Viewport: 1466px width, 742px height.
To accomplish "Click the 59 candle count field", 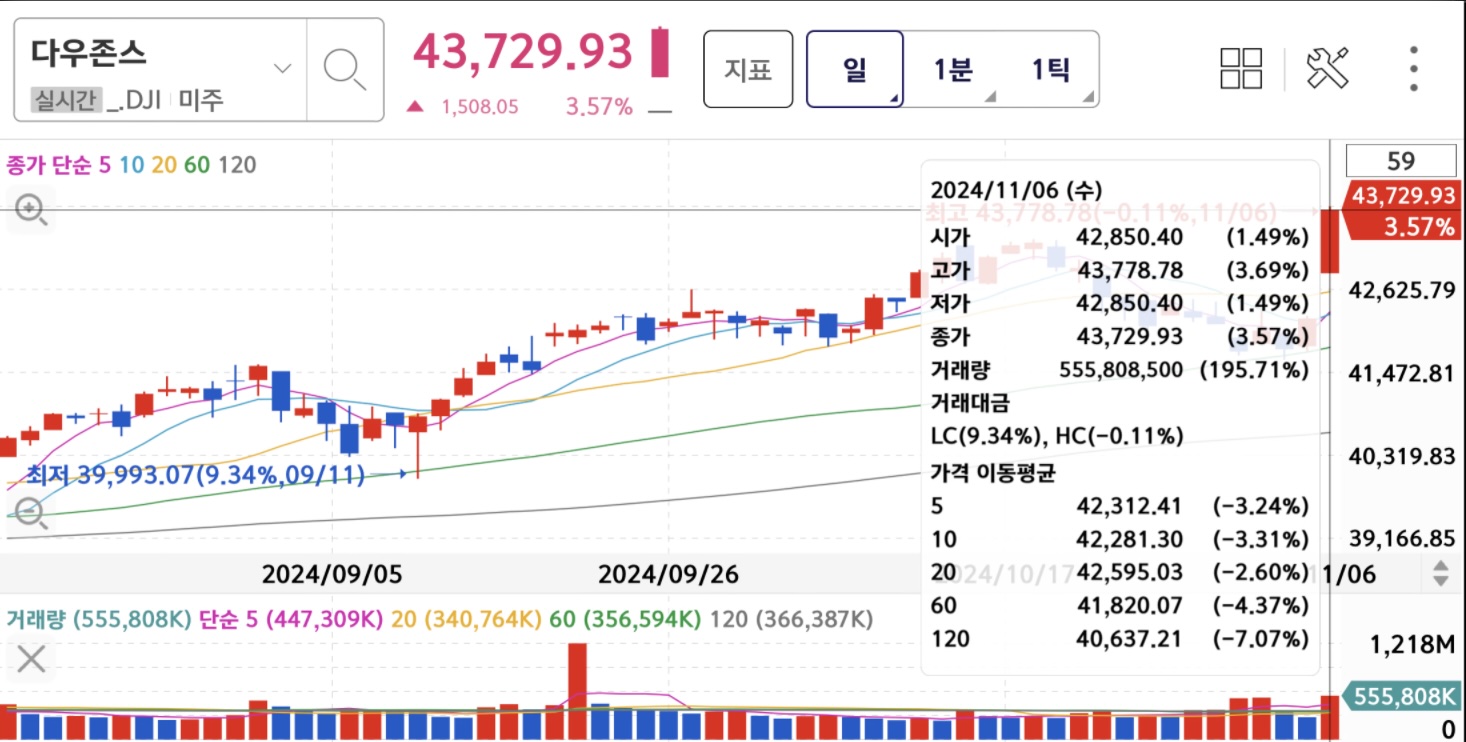I will (x=1401, y=161).
